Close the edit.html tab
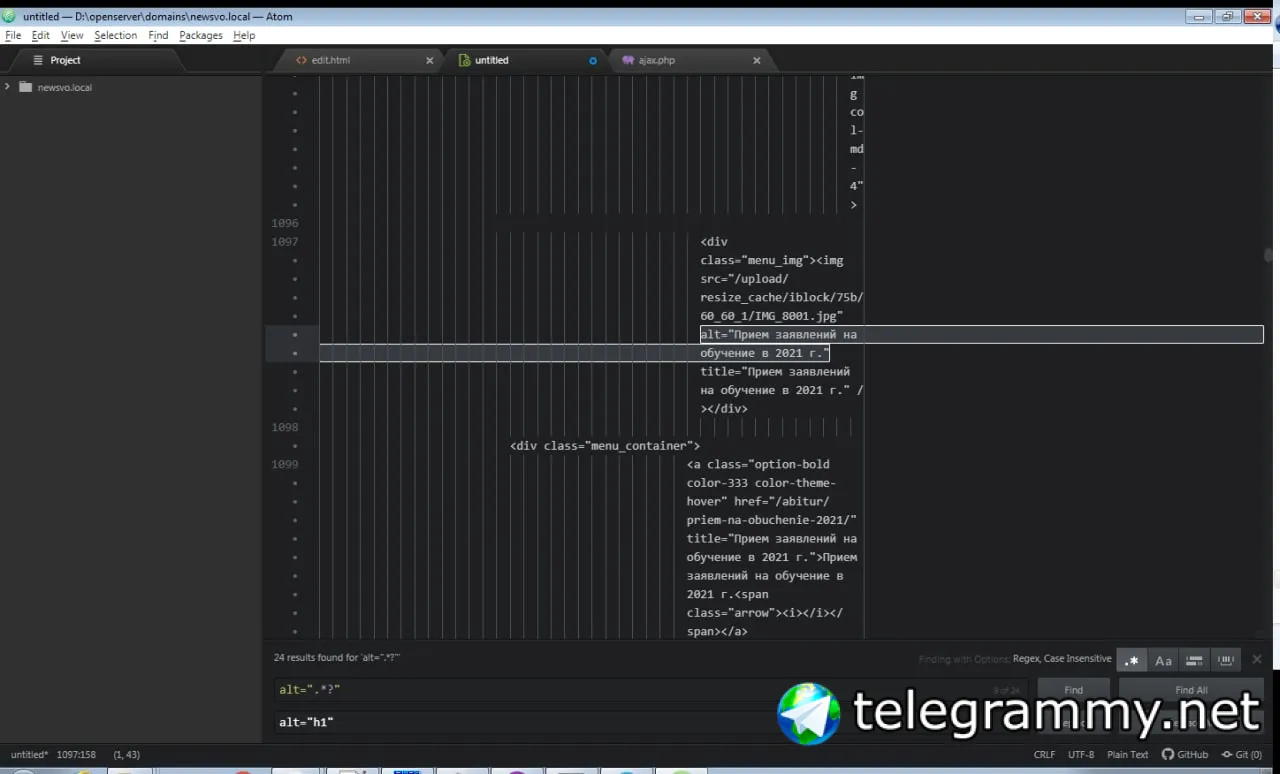The height and width of the screenshot is (774, 1280). point(430,60)
